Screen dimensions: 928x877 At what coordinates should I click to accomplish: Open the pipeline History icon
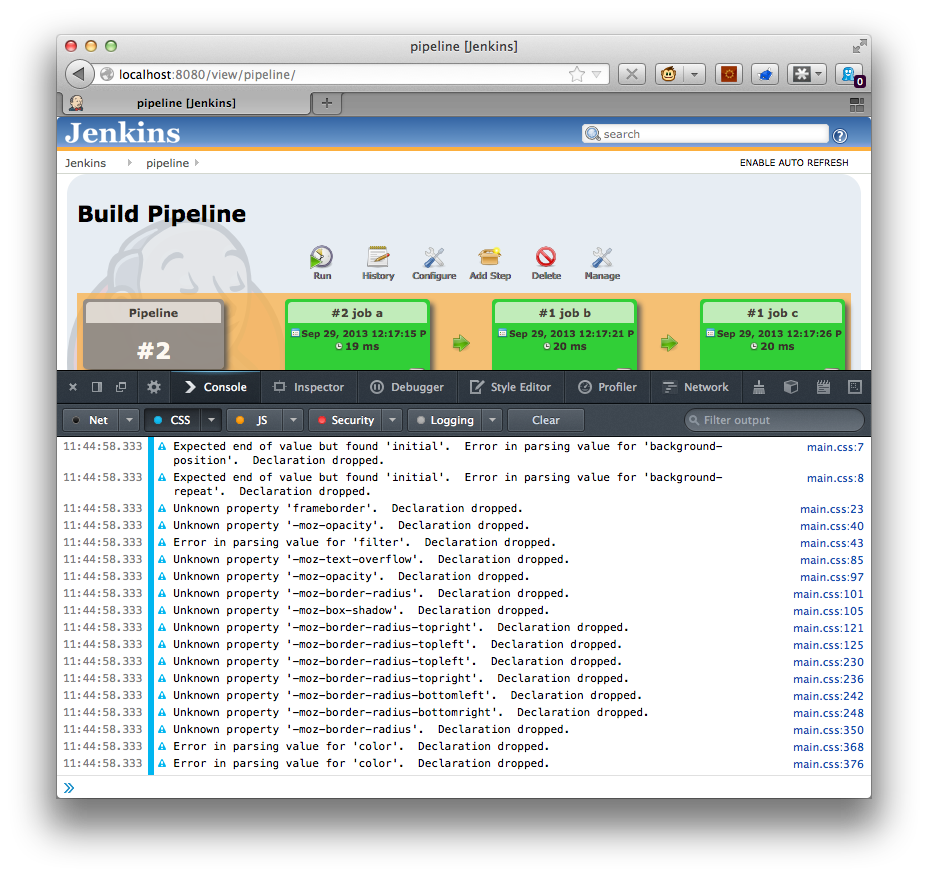point(378,257)
